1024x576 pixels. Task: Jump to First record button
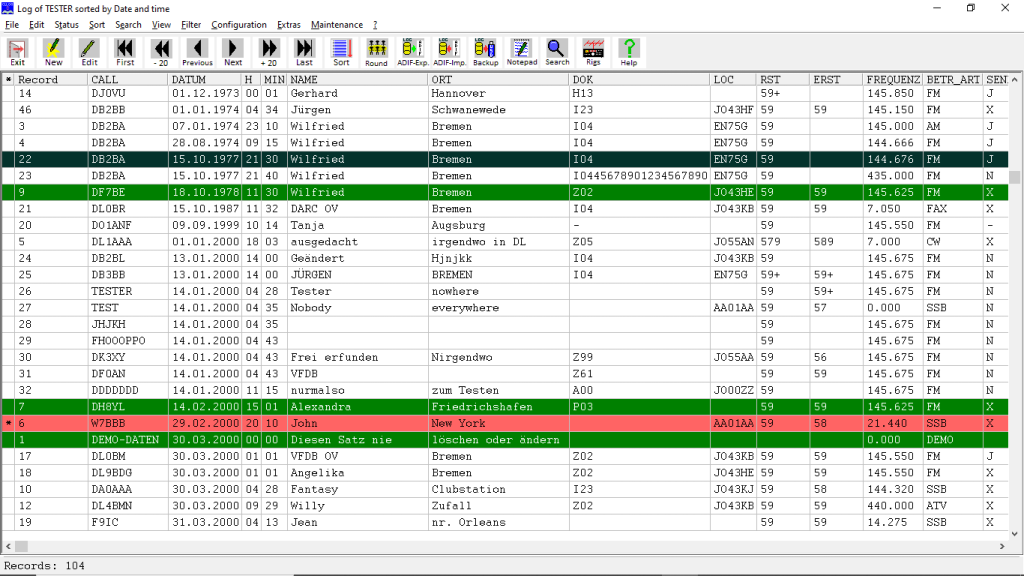pos(125,52)
